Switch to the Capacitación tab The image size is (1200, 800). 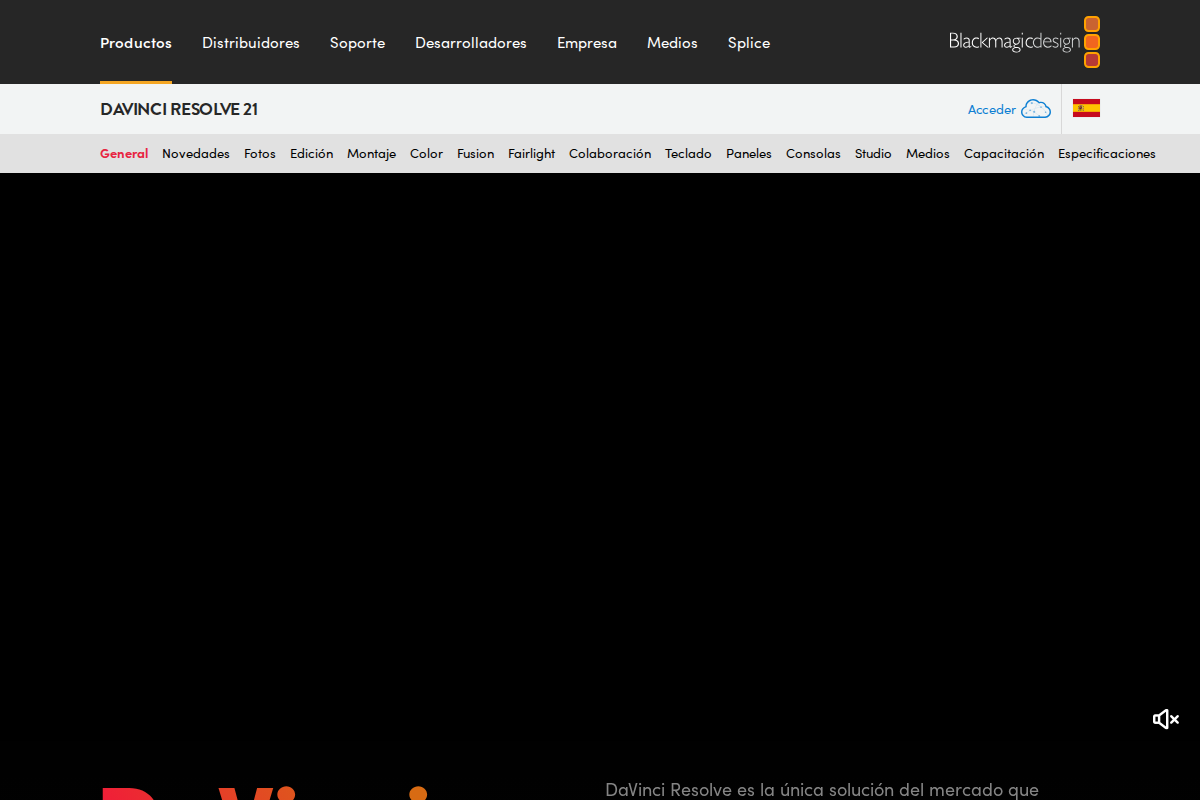click(1004, 154)
